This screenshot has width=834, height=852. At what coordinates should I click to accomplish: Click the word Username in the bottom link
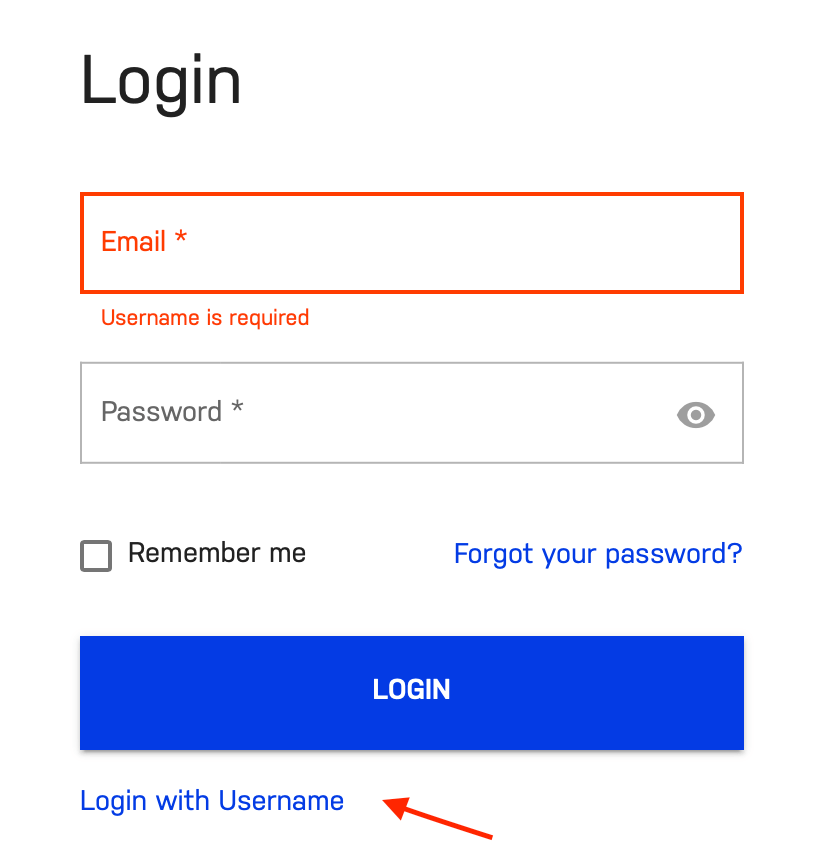tap(281, 801)
